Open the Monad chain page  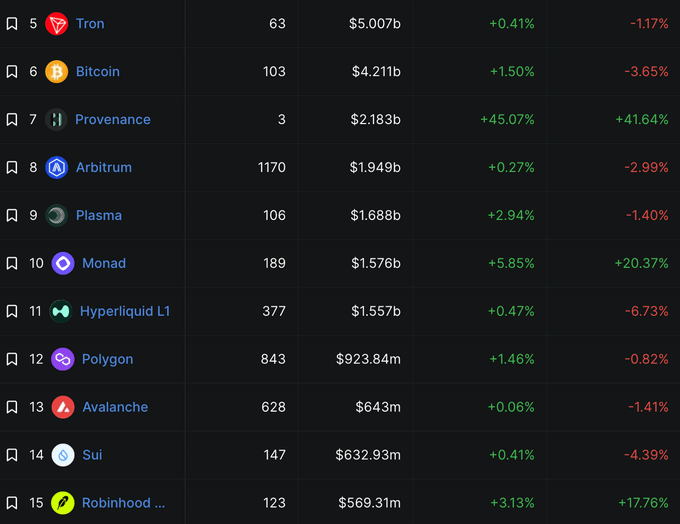(104, 263)
